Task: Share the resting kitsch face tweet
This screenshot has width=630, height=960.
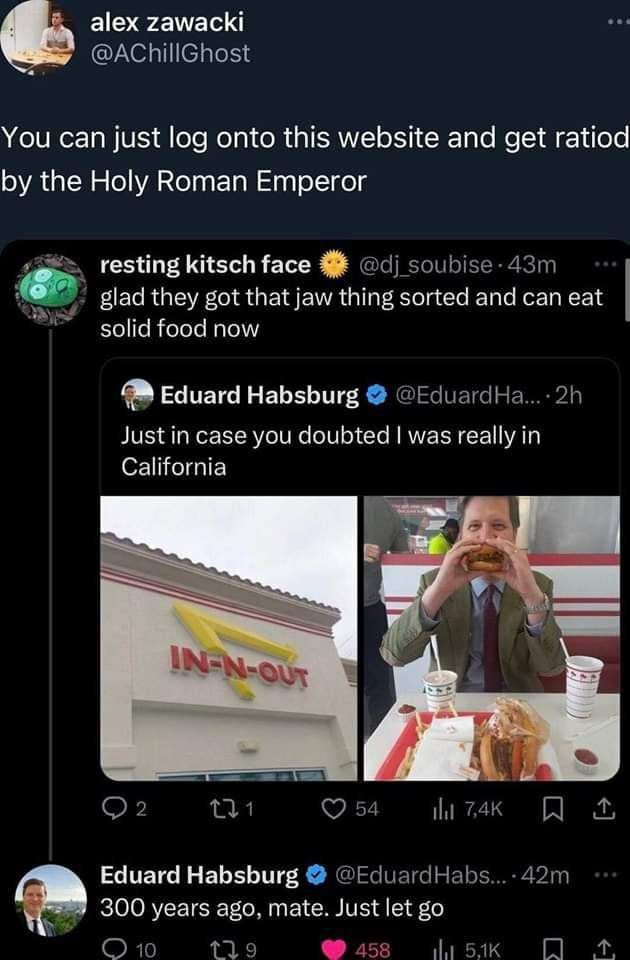Action: [602, 808]
